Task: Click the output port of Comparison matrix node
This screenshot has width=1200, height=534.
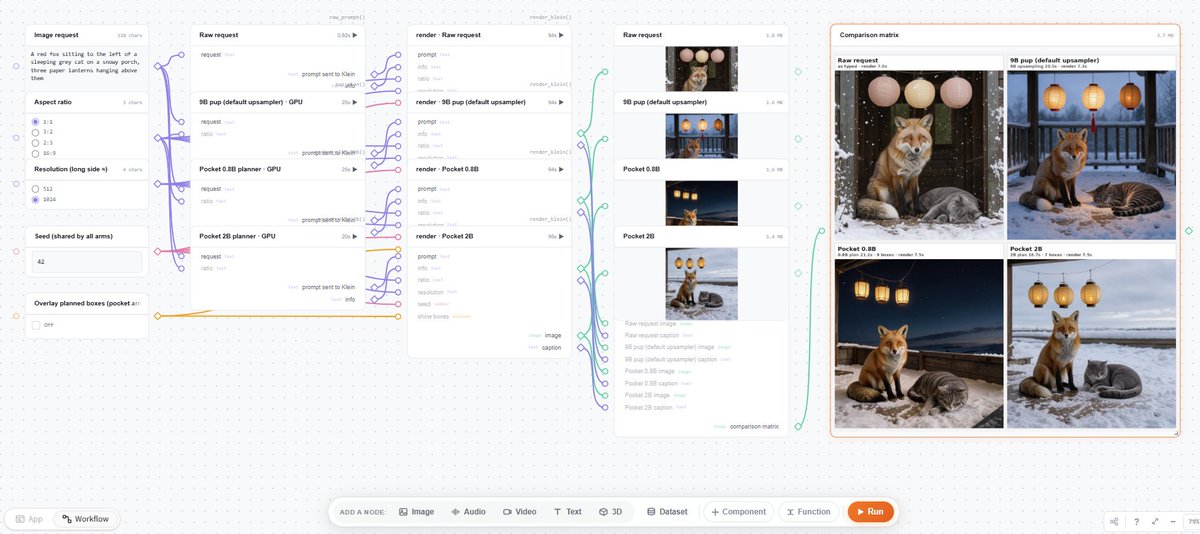Action: point(1189,231)
